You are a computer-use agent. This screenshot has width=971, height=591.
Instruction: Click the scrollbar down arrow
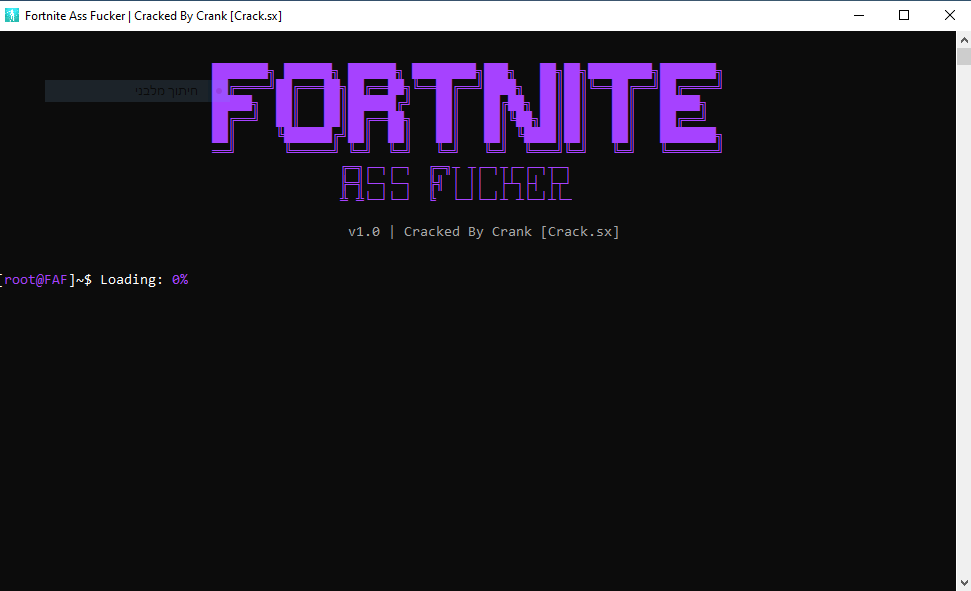tap(964, 583)
